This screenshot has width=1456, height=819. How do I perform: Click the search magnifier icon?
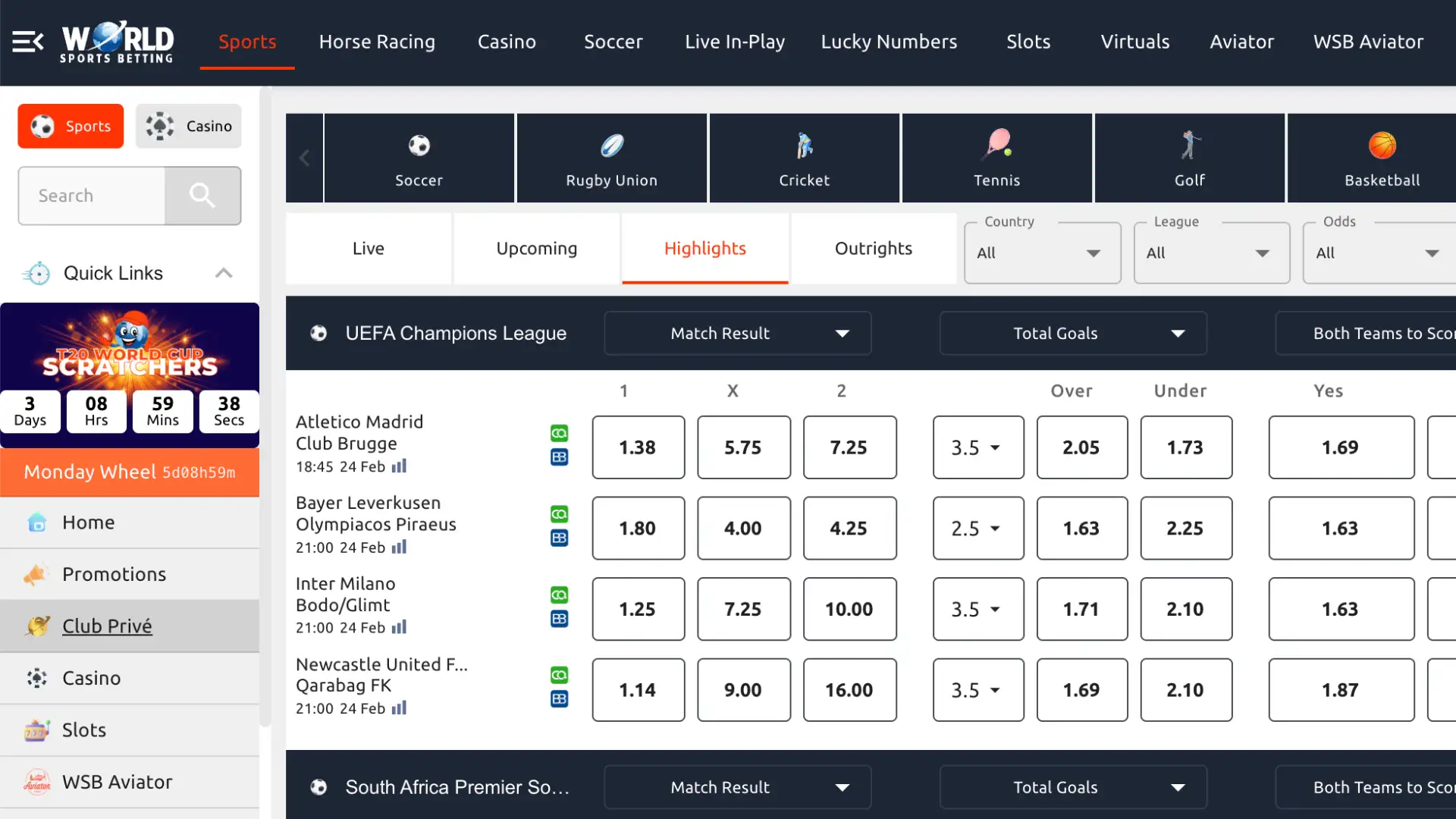202,196
